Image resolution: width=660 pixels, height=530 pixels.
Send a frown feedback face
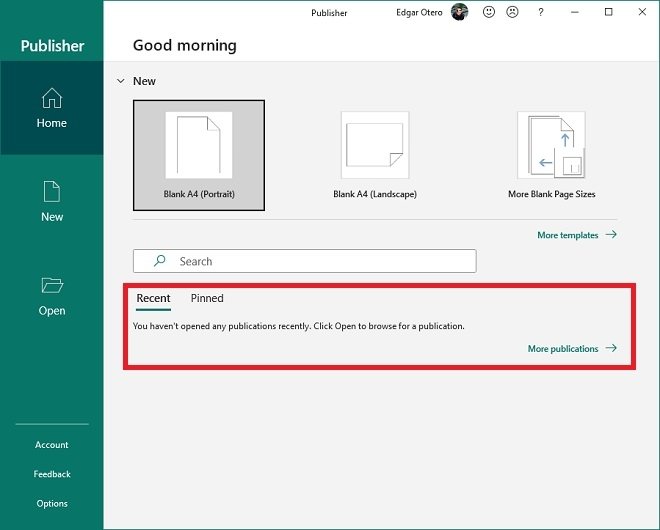512,12
